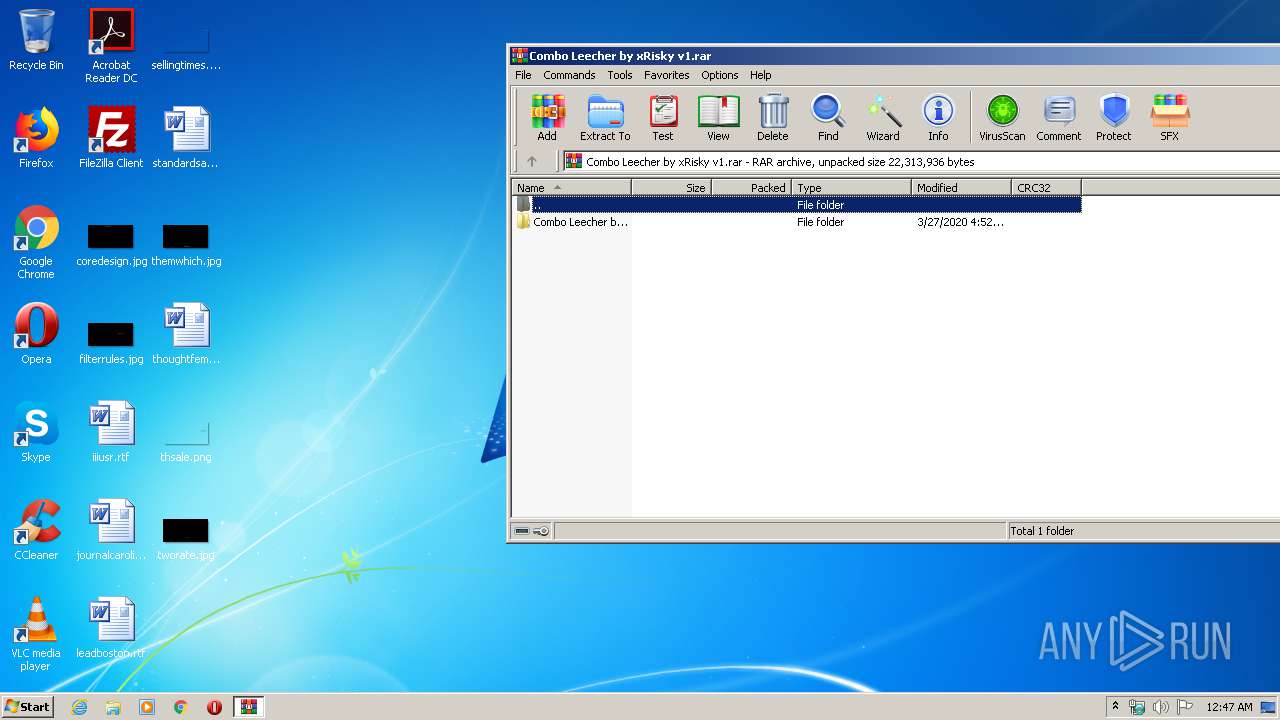Open the Commands menu

[x=569, y=75]
